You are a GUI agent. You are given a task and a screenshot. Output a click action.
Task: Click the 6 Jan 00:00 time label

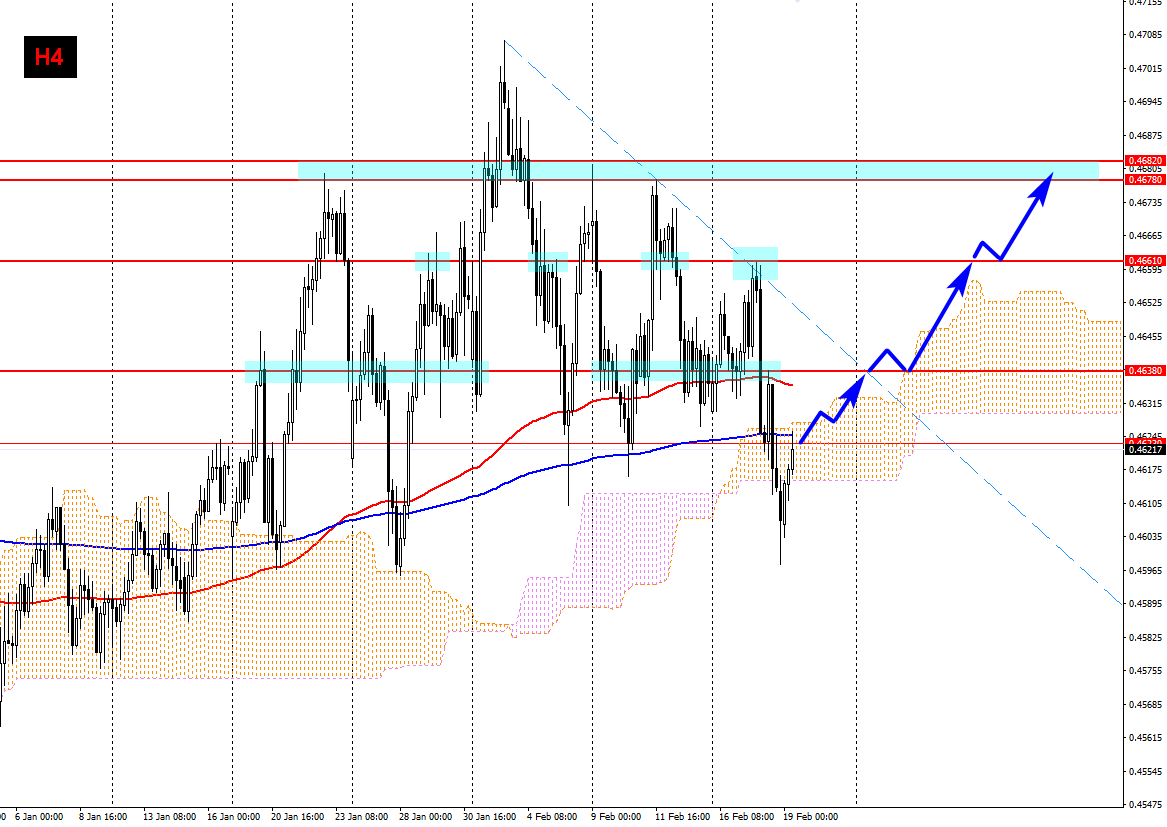(39, 817)
